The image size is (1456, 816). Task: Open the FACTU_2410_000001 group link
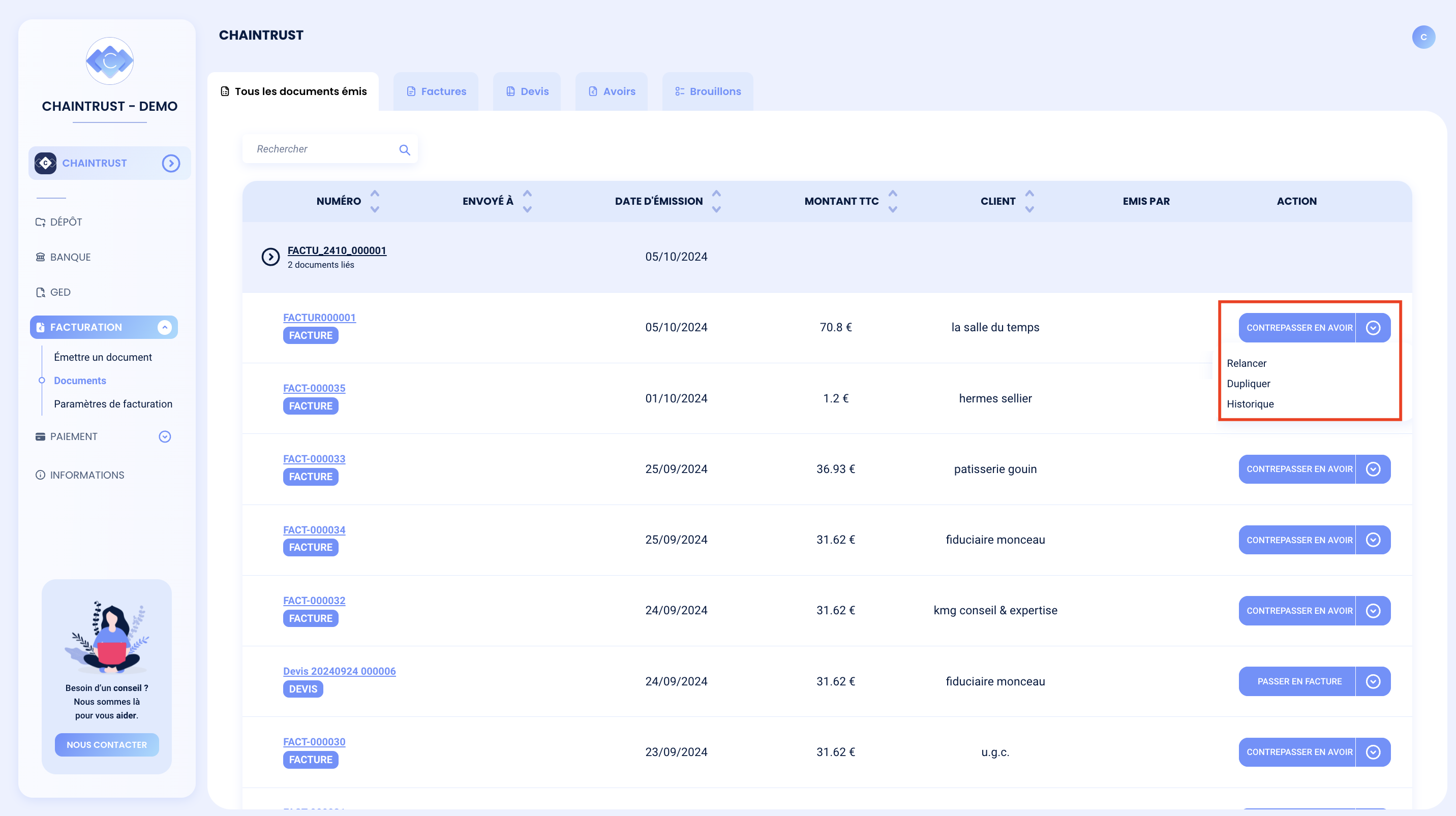[x=337, y=250]
